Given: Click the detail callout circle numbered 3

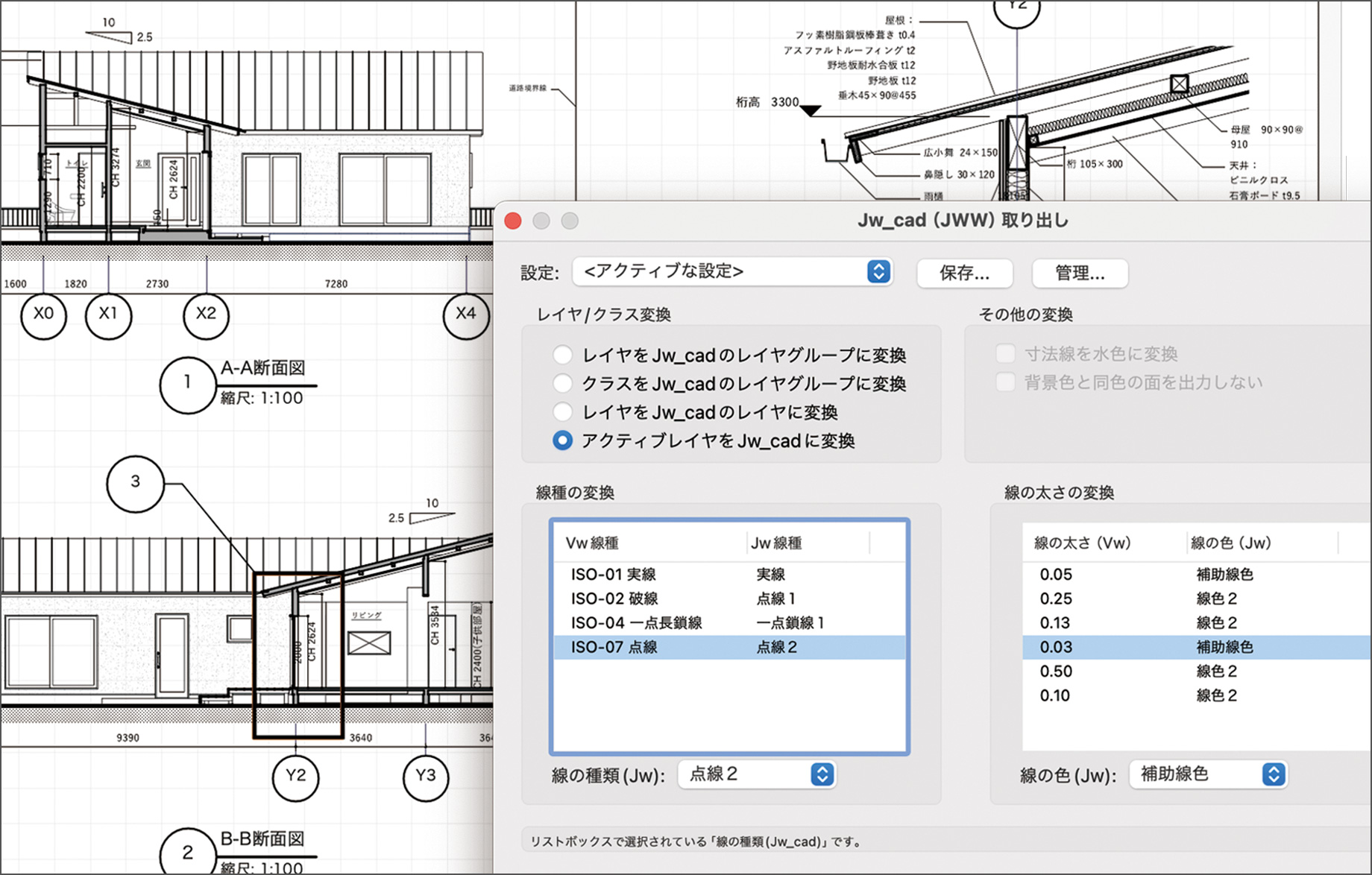Looking at the screenshot, I should pyautogui.click(x=135, y=483).
